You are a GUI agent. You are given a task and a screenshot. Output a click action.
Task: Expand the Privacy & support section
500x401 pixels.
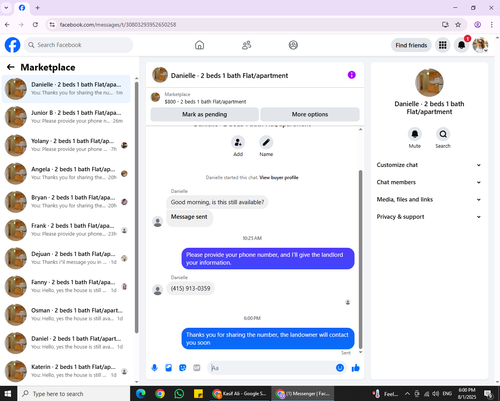(429, 217)
